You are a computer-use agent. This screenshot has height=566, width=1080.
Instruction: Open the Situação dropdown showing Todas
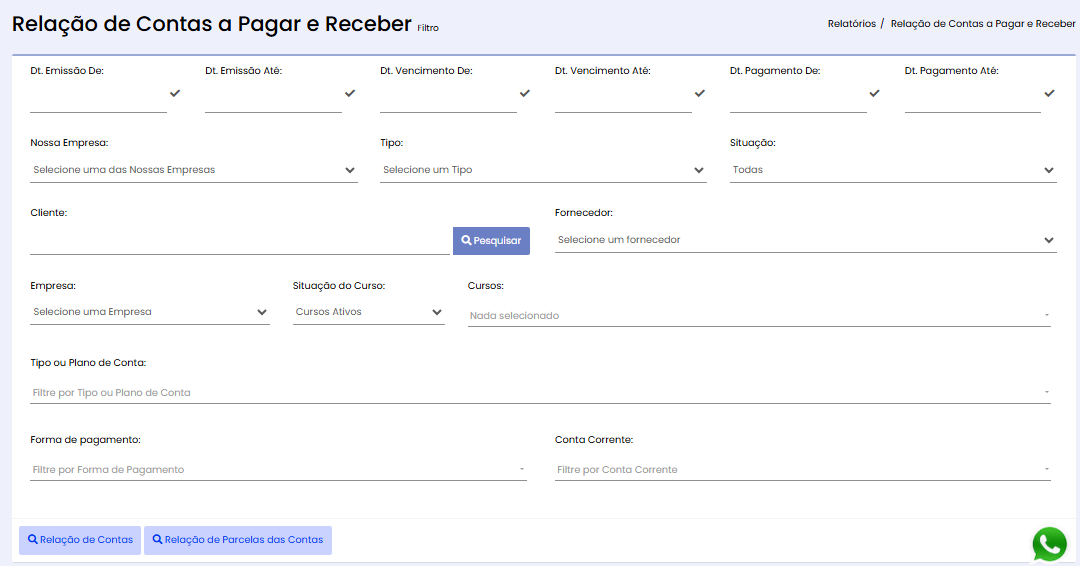893,170
